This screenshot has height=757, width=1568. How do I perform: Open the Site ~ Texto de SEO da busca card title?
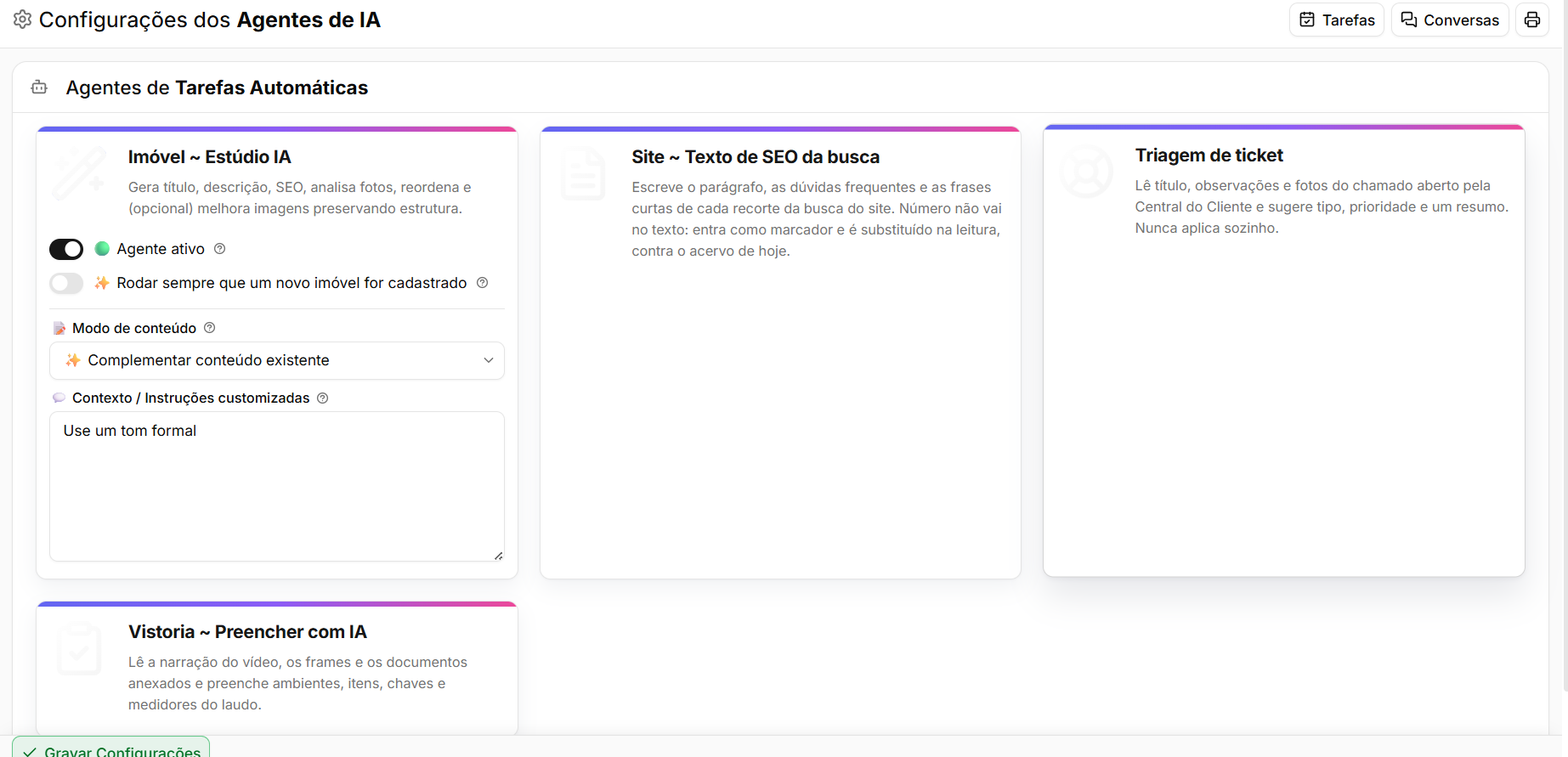click(x=756, y=157)
